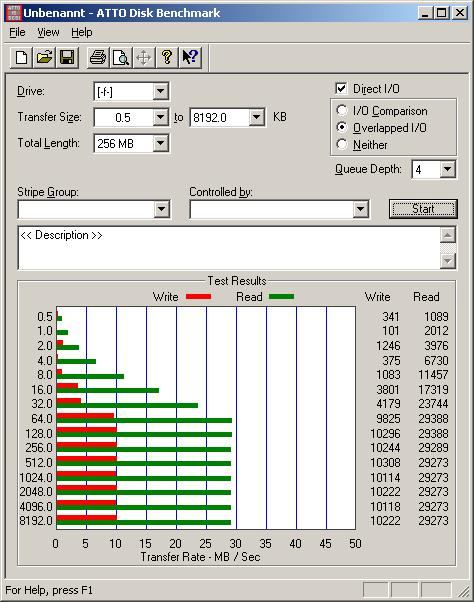Click the read value 2012
This screenshot has width=474, height=602.
click(436, 331)
